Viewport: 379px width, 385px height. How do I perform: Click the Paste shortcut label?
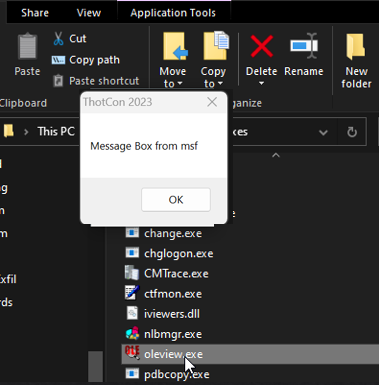pos(104,81)
